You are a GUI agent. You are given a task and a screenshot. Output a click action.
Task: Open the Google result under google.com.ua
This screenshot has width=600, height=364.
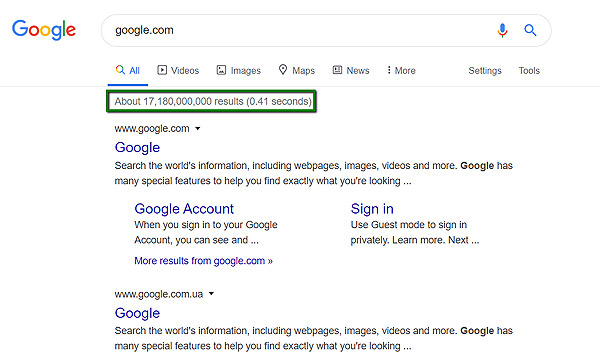[x=137, y=313]
